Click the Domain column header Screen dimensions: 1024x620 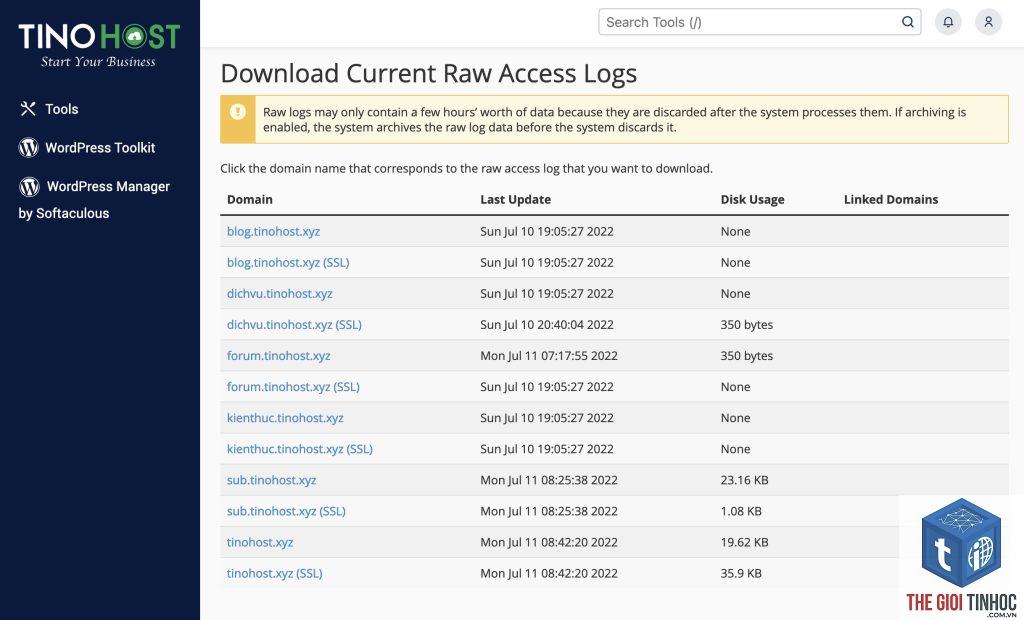coord(249,200)
